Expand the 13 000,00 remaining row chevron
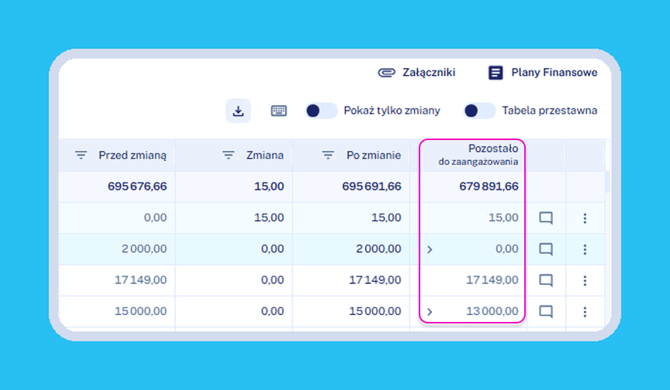 pos(430,312)
